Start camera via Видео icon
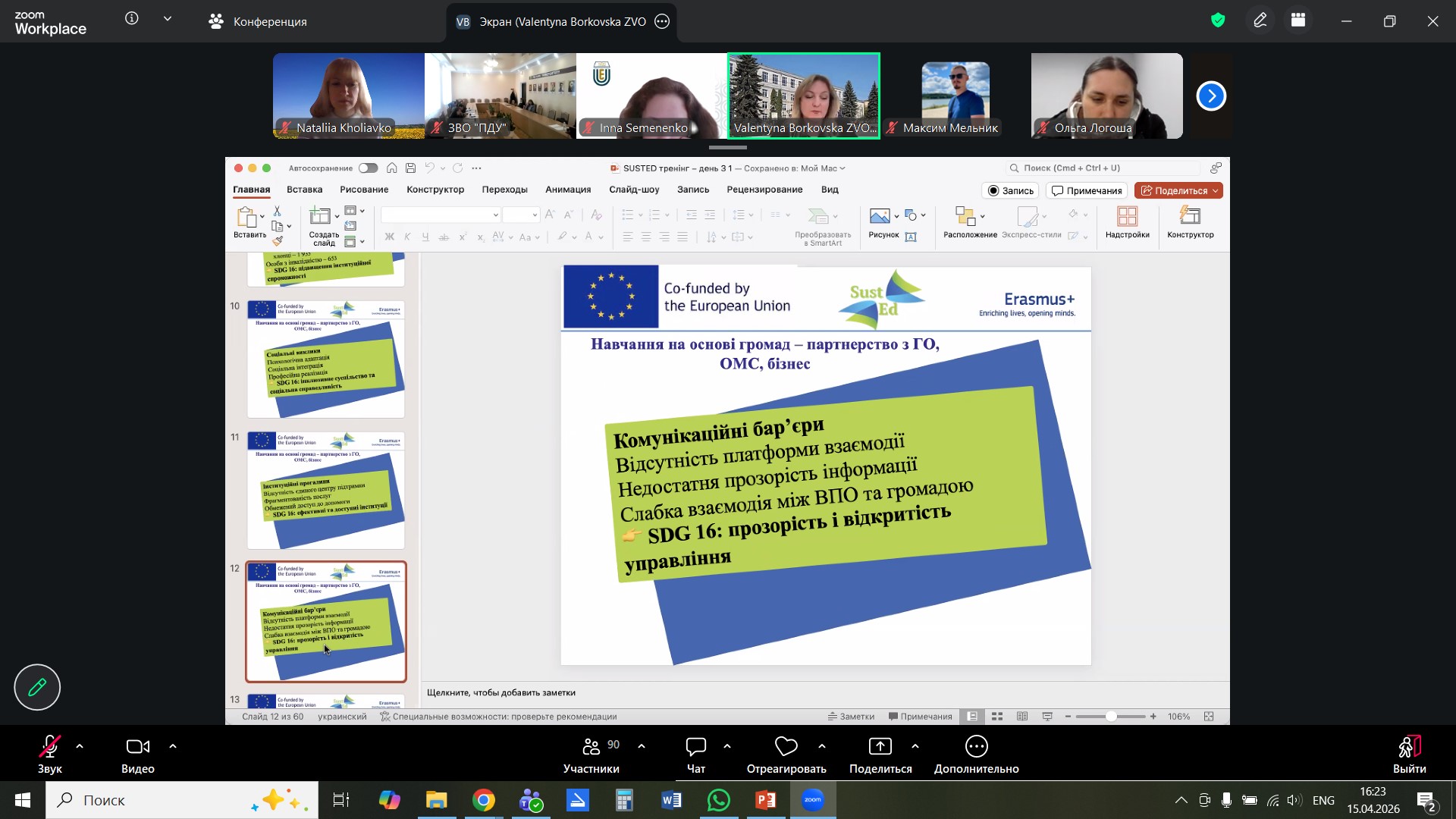The width and height of the screenshot is (1456, 819). coord(137,747)
